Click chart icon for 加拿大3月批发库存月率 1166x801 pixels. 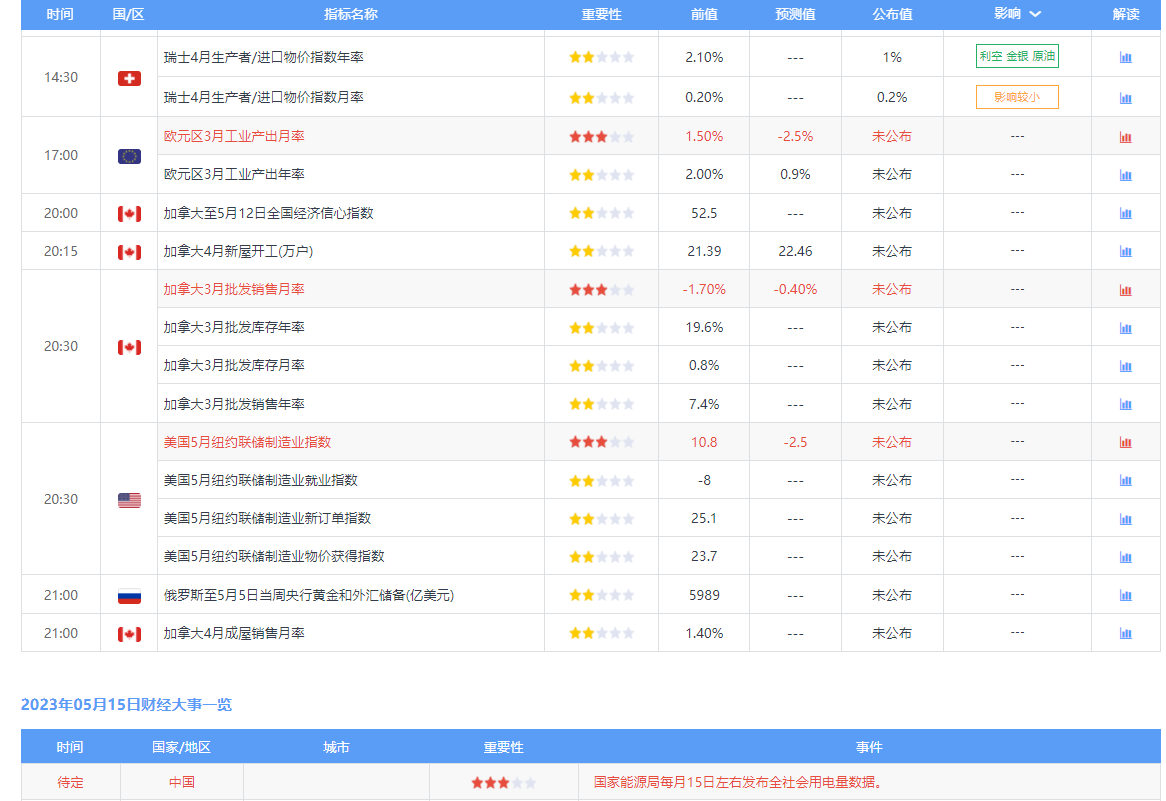point(1126,366)
